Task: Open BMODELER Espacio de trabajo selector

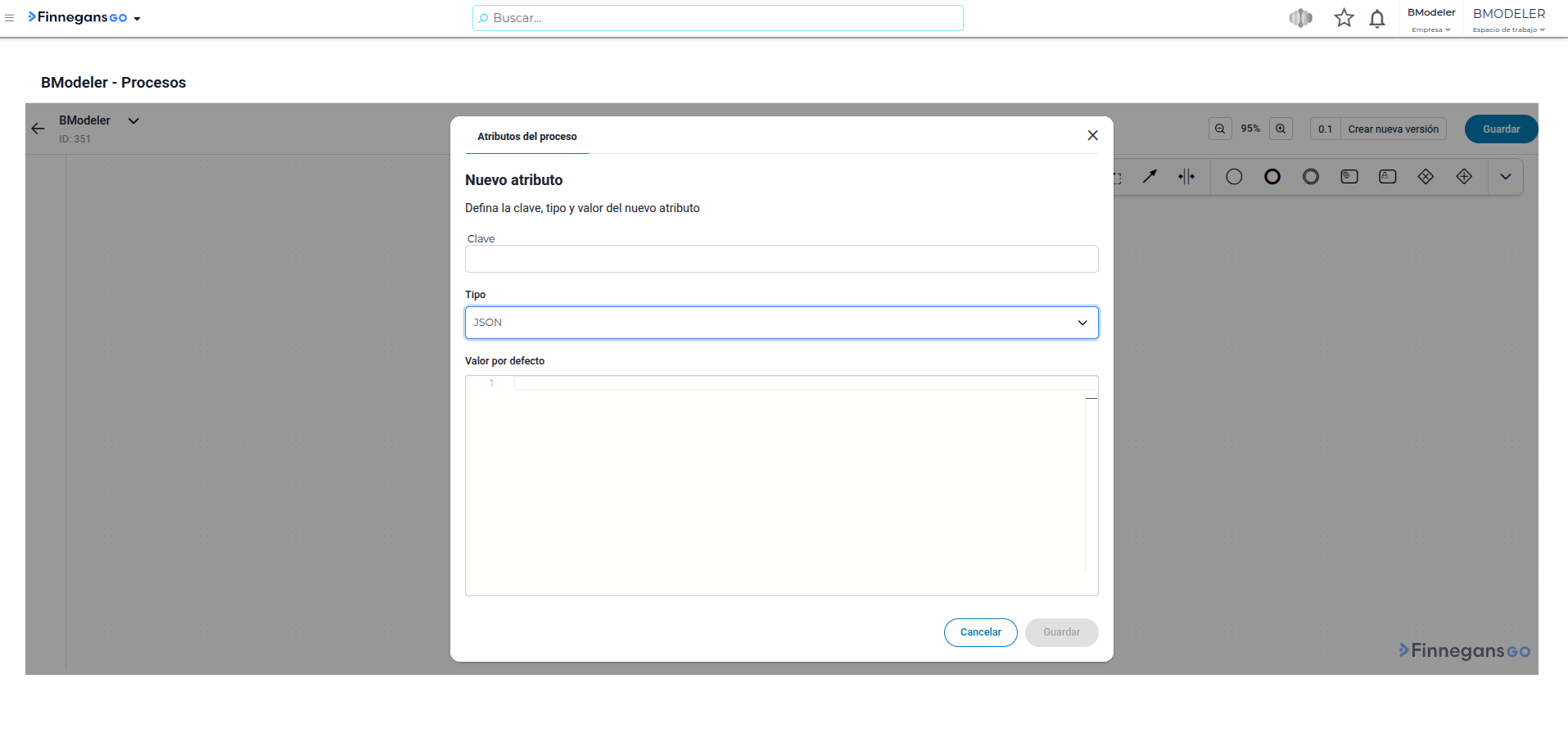Action: (x=1509, y=20)
